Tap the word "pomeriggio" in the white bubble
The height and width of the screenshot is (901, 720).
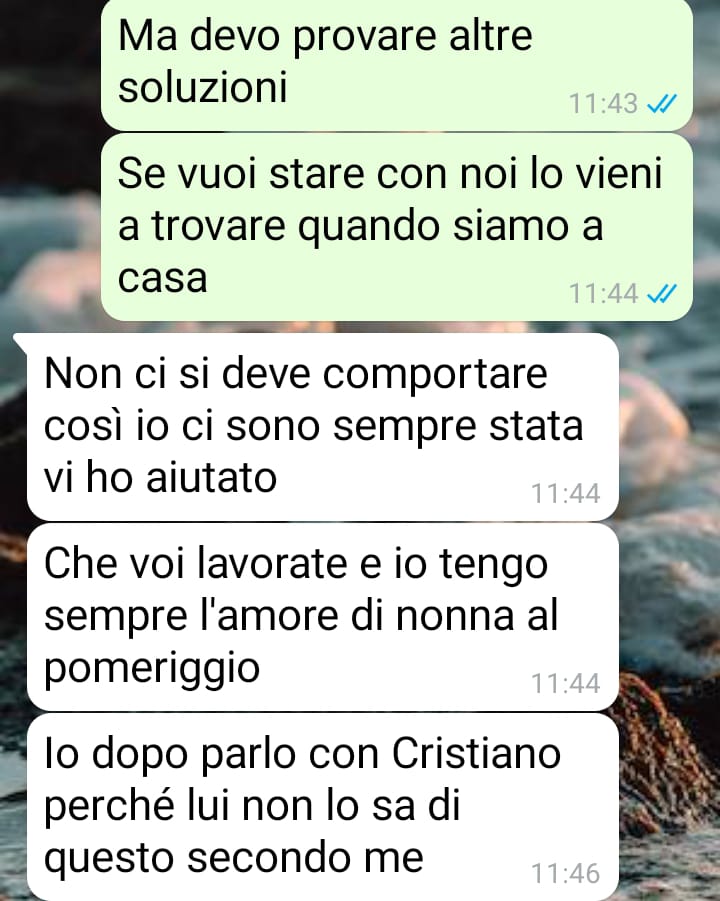[x=152, y=669]
